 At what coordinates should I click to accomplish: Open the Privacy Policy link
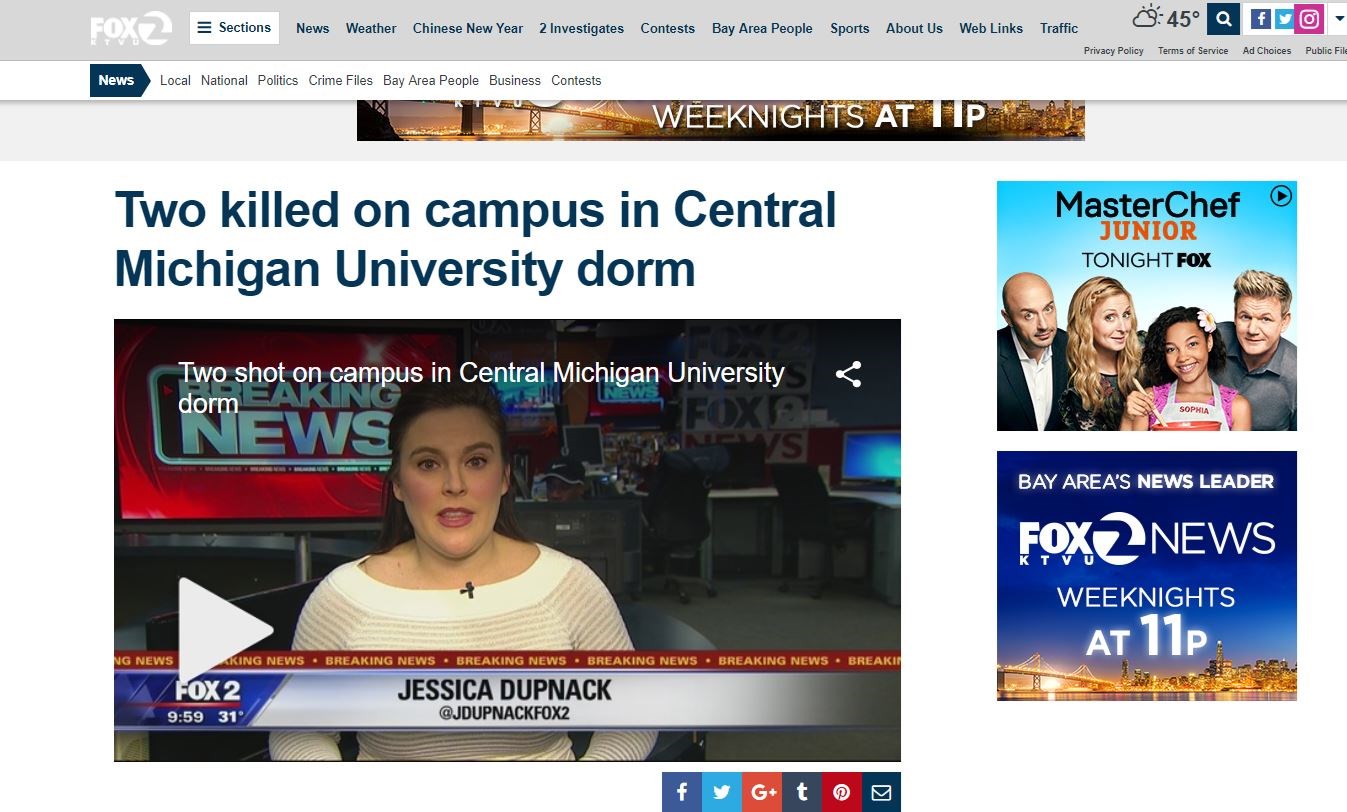(1113, 51)
